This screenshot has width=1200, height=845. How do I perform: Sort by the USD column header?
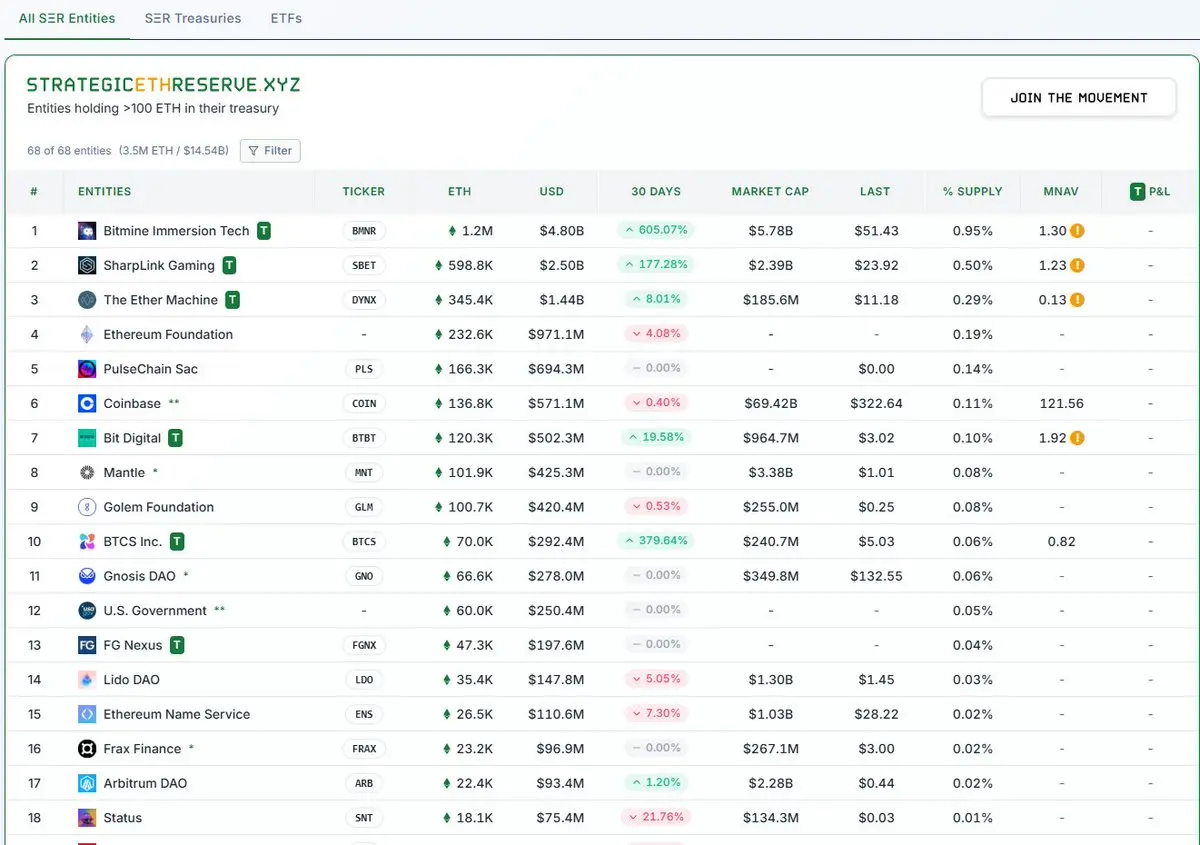point(552,192)
